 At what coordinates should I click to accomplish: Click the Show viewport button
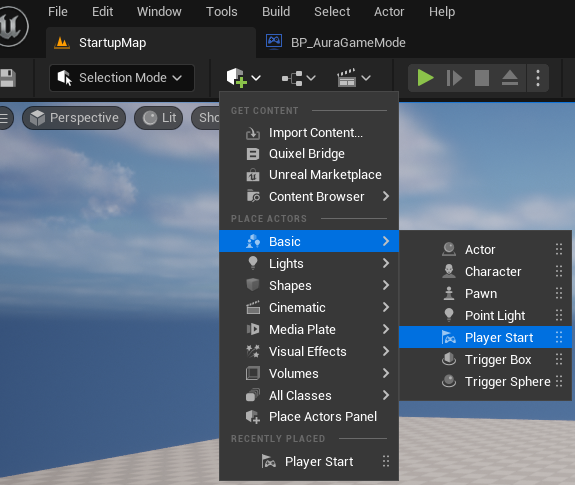click(206, 118)
